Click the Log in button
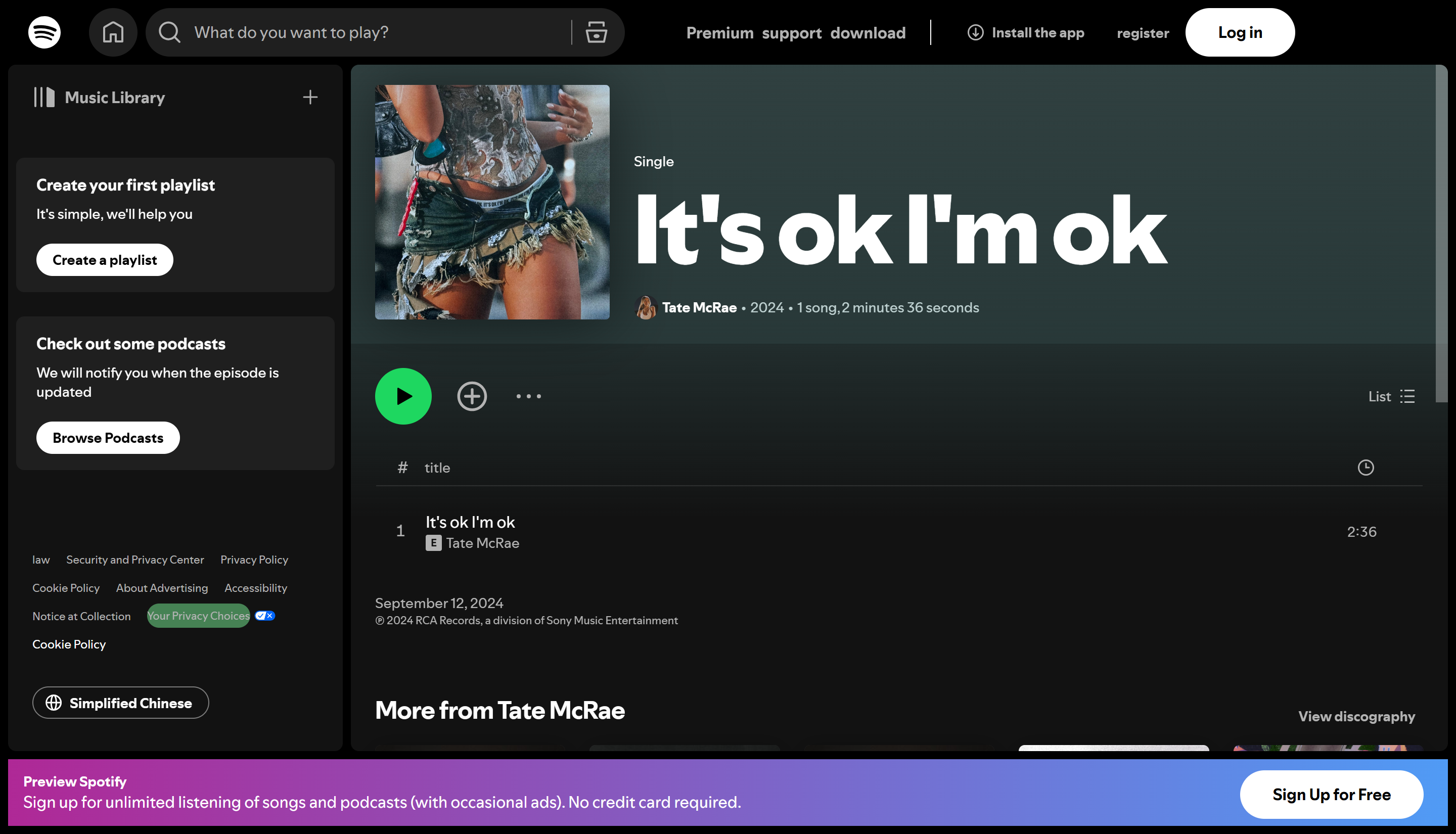This screenshot has height=834, width=1456. pyautogui.click(x=1240, y=33)
